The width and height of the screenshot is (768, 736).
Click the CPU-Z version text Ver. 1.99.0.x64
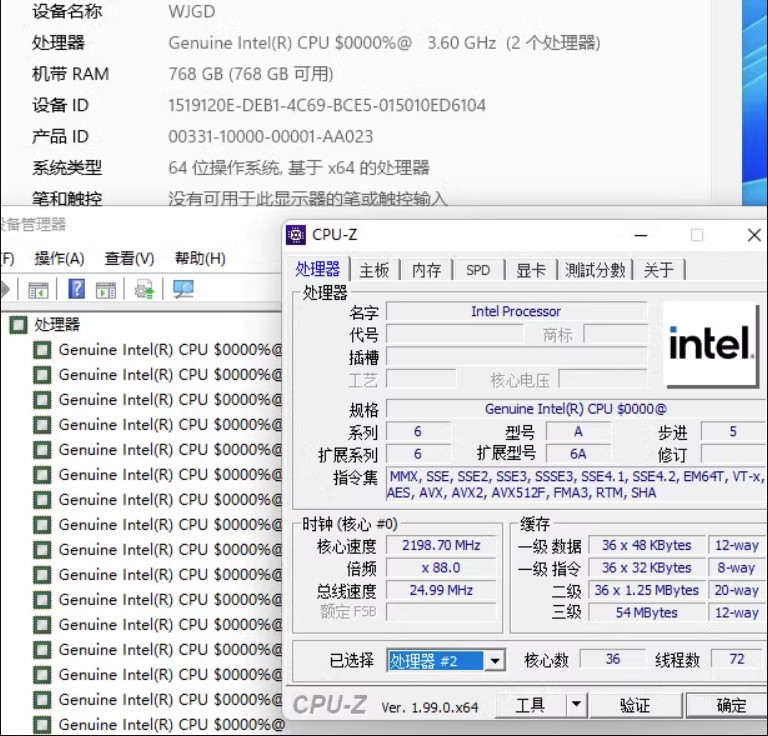pyautogui.click(x=430, y=707)
